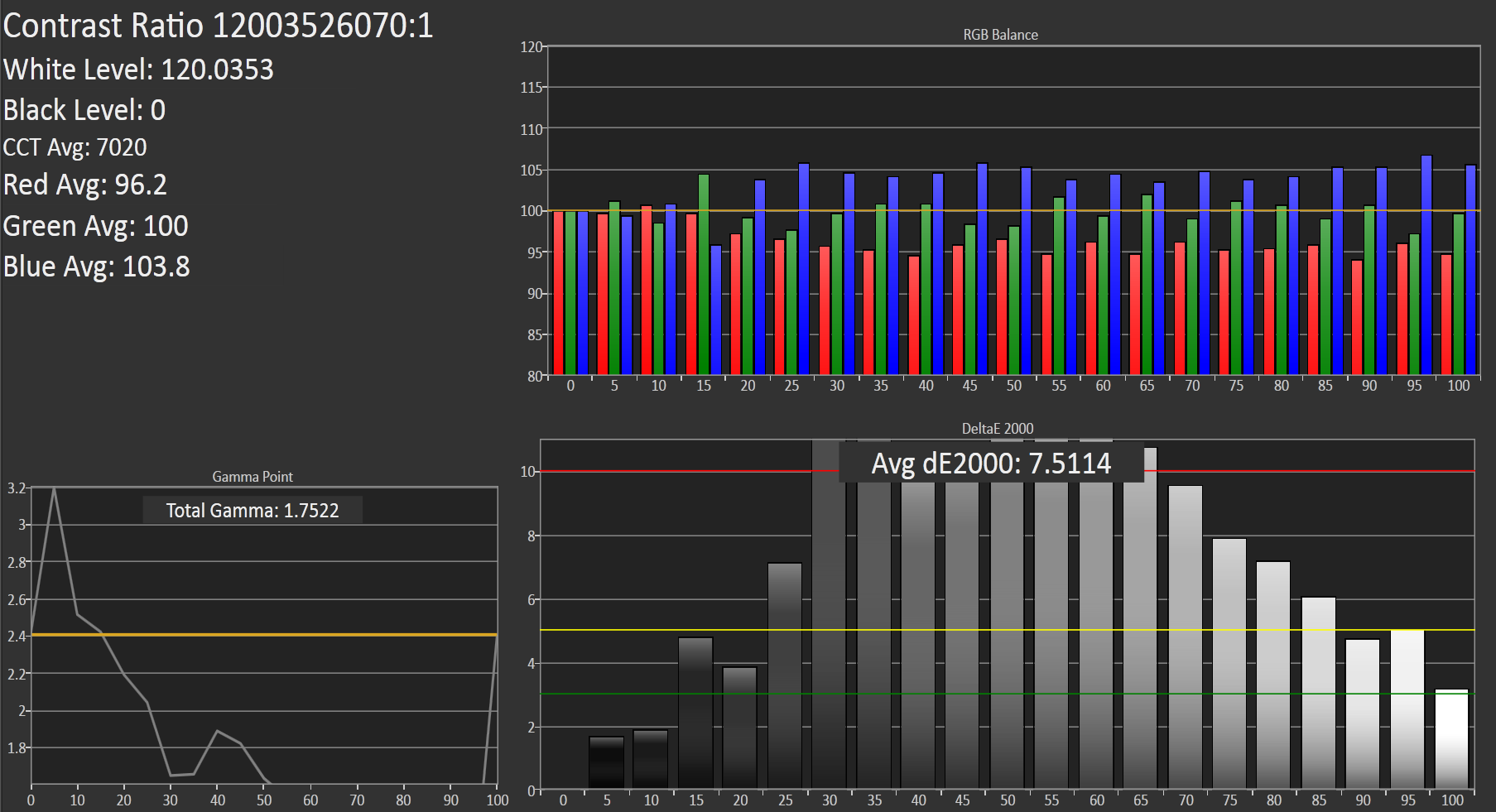Click the red RGB Balance bar at 90

pyautogui.click(x=1357, y=318)
